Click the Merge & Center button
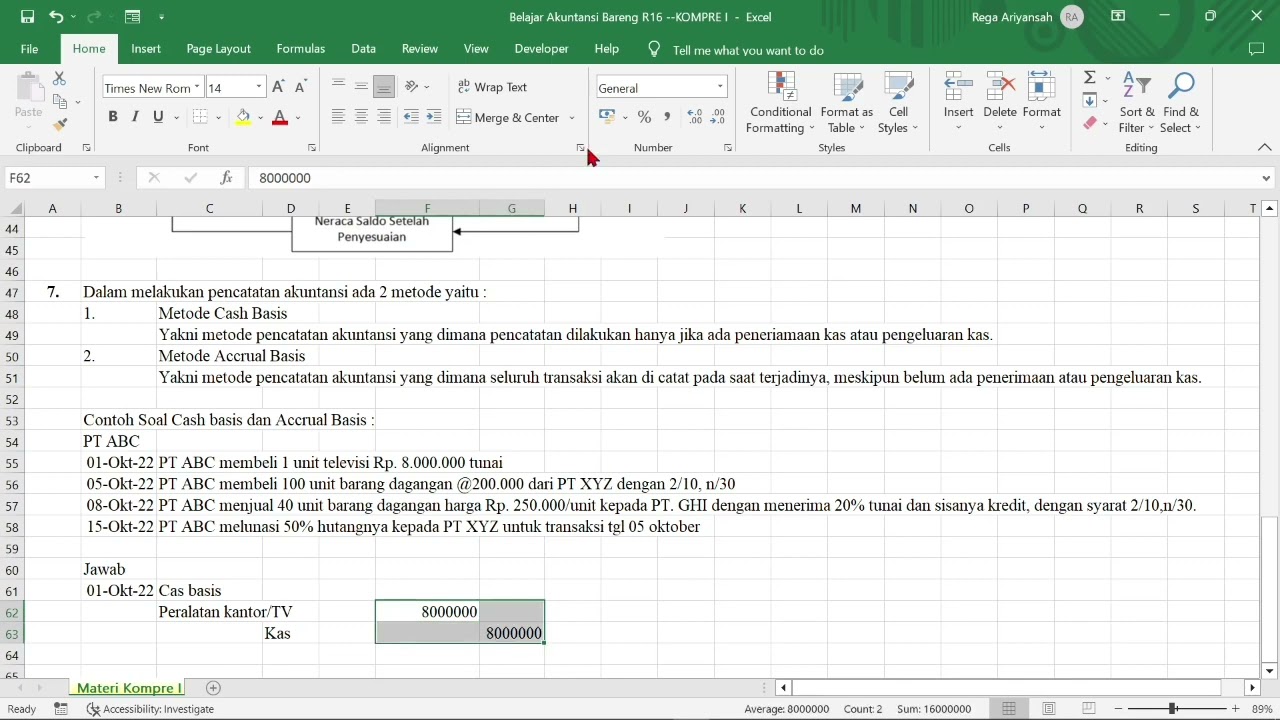The width and height of the screenshot is (1280, 720). tap(508, 117)
